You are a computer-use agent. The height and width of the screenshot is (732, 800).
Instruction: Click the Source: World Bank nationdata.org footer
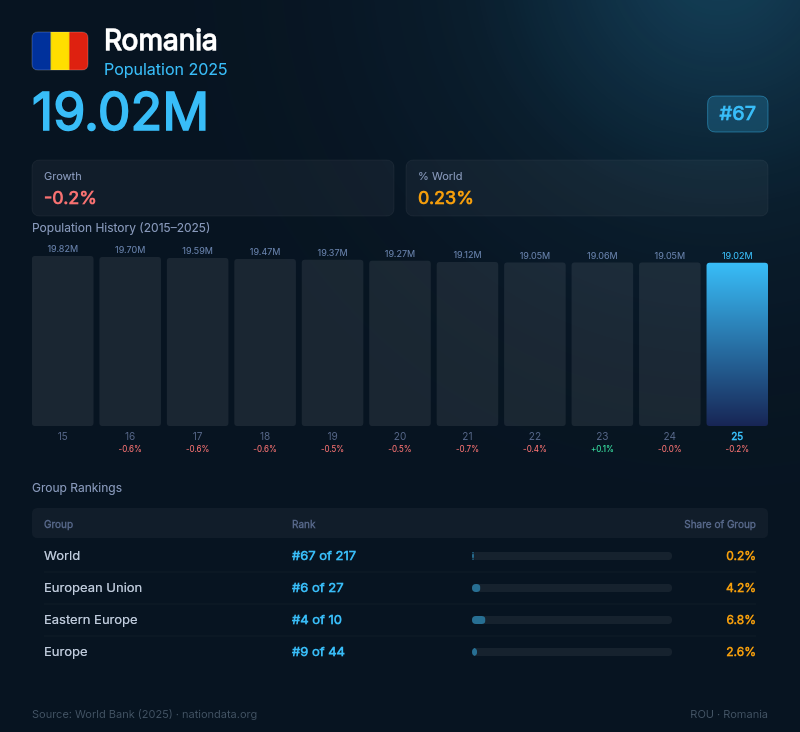(144, 714)
